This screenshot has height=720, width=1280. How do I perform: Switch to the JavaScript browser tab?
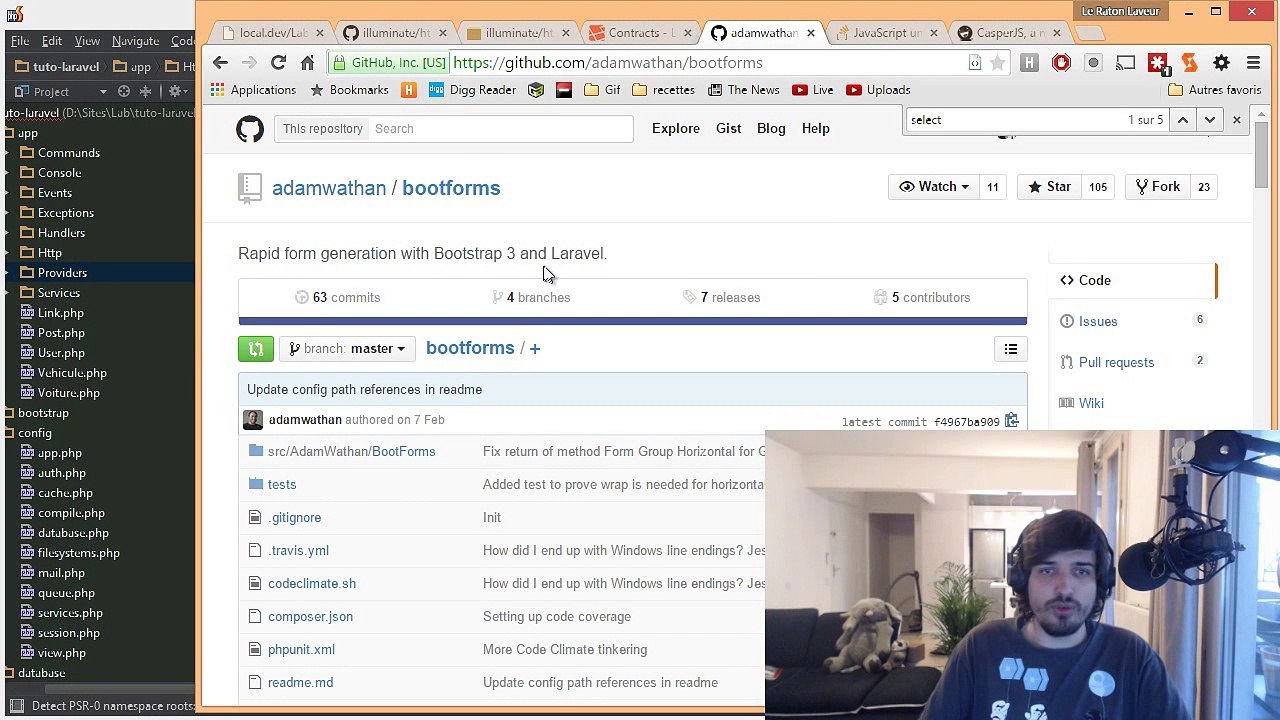(x=886, y=33)
